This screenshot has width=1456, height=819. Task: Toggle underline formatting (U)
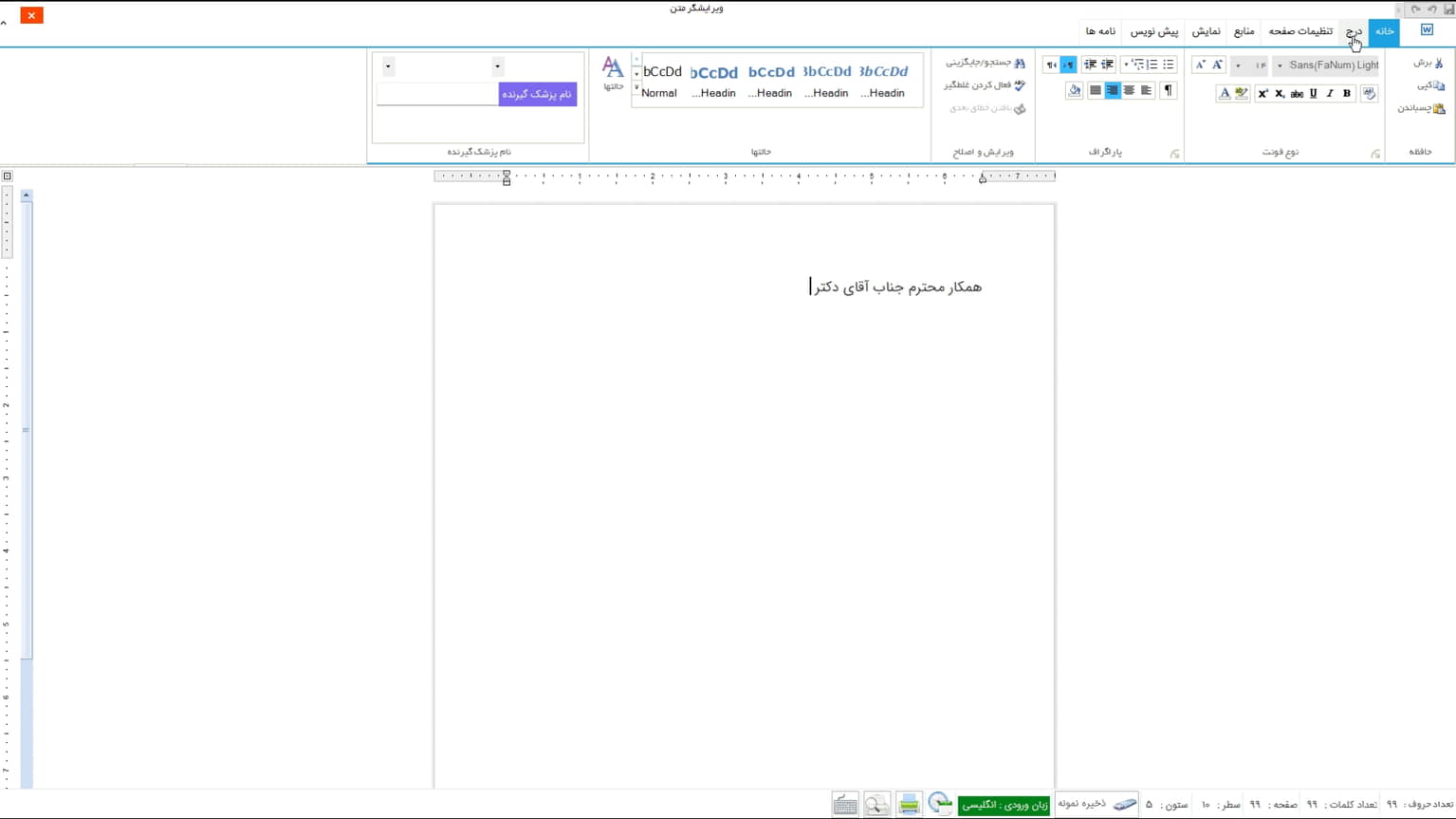(1314, 94)
